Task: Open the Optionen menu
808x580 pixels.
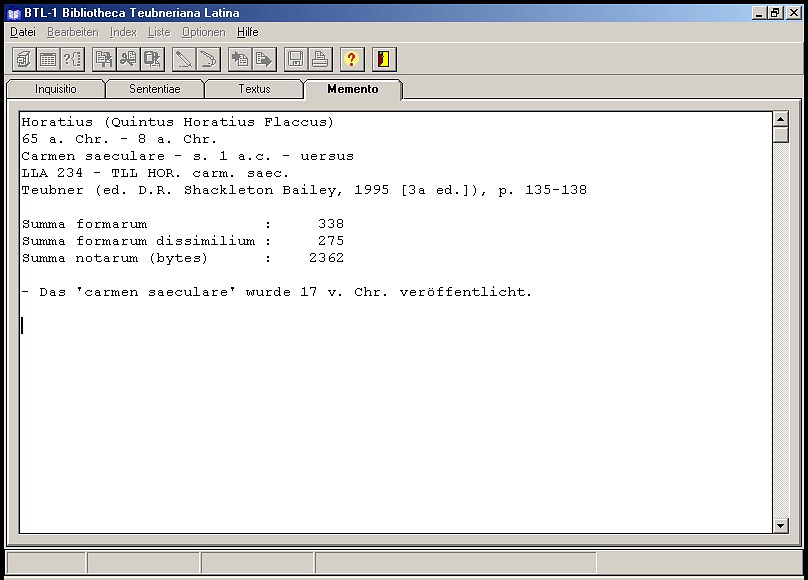Action: point(204,32)
